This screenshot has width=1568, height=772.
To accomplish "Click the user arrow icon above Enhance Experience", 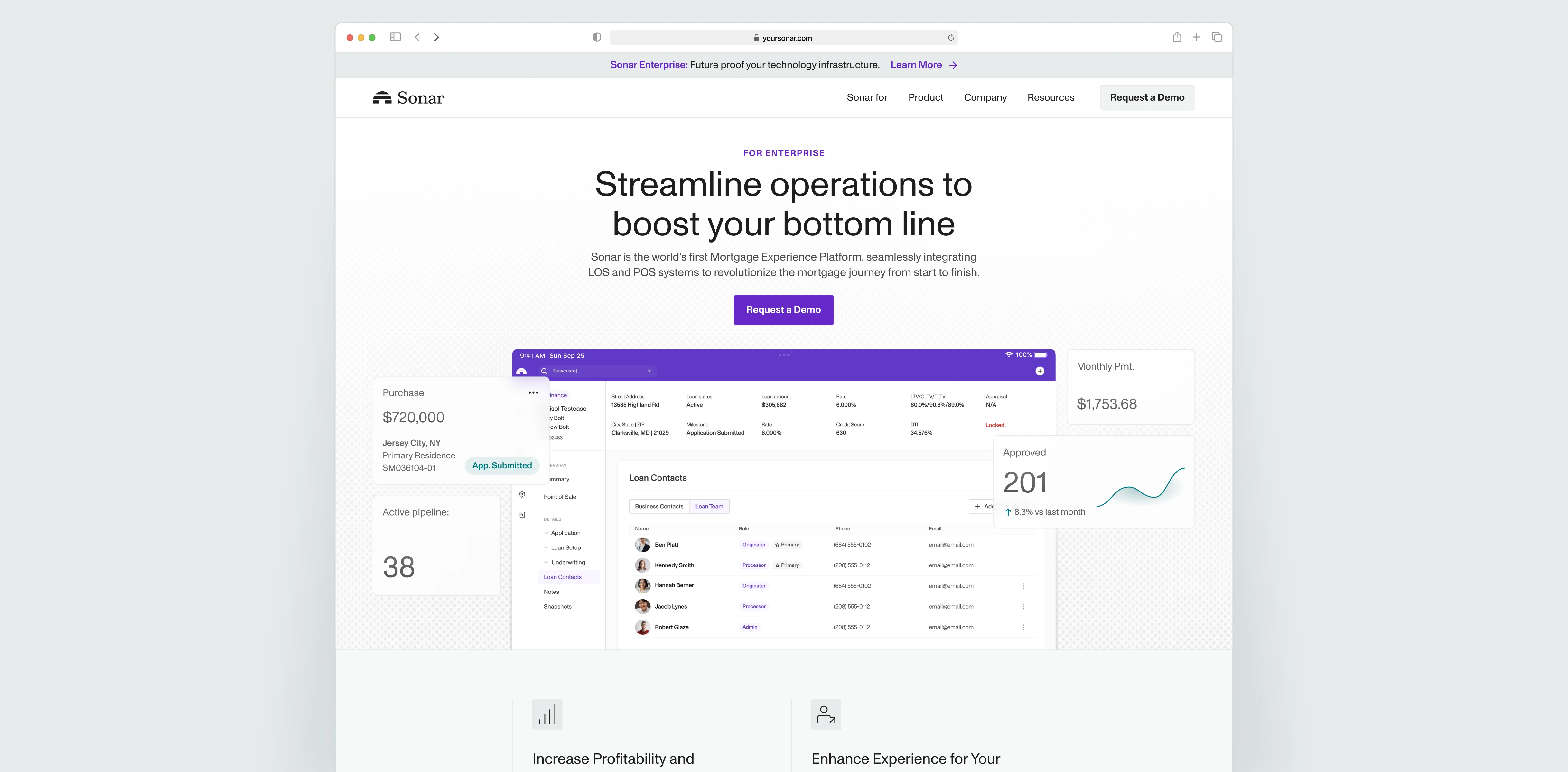I will coord(826,714).
